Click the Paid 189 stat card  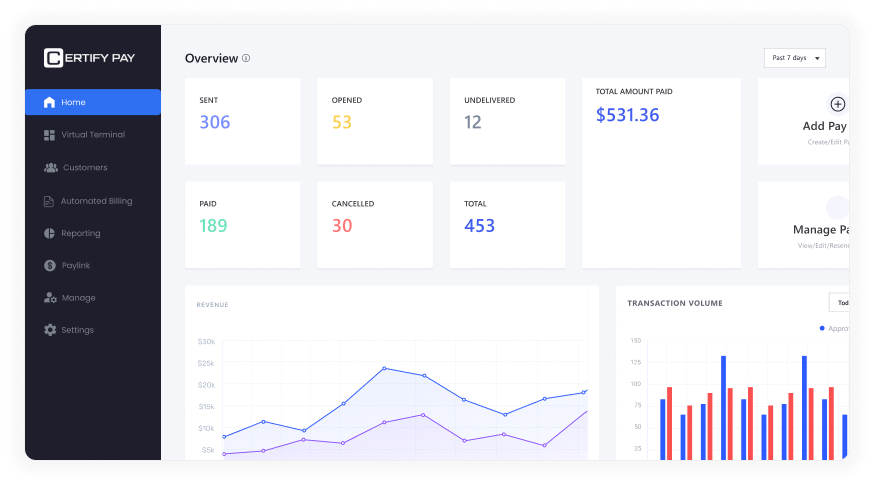pos(242,224)
